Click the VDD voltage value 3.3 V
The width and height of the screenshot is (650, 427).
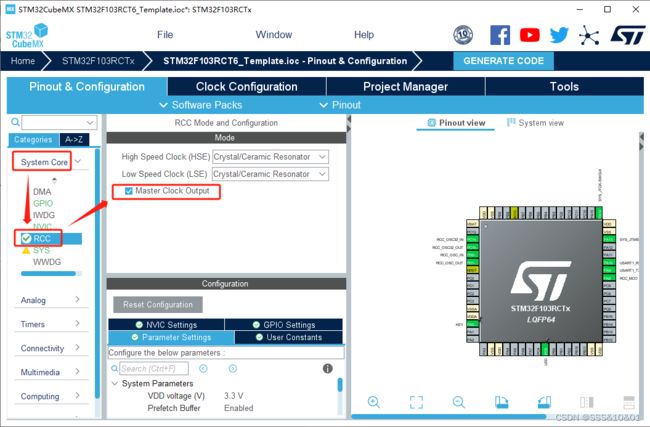(x=234, y=396)
